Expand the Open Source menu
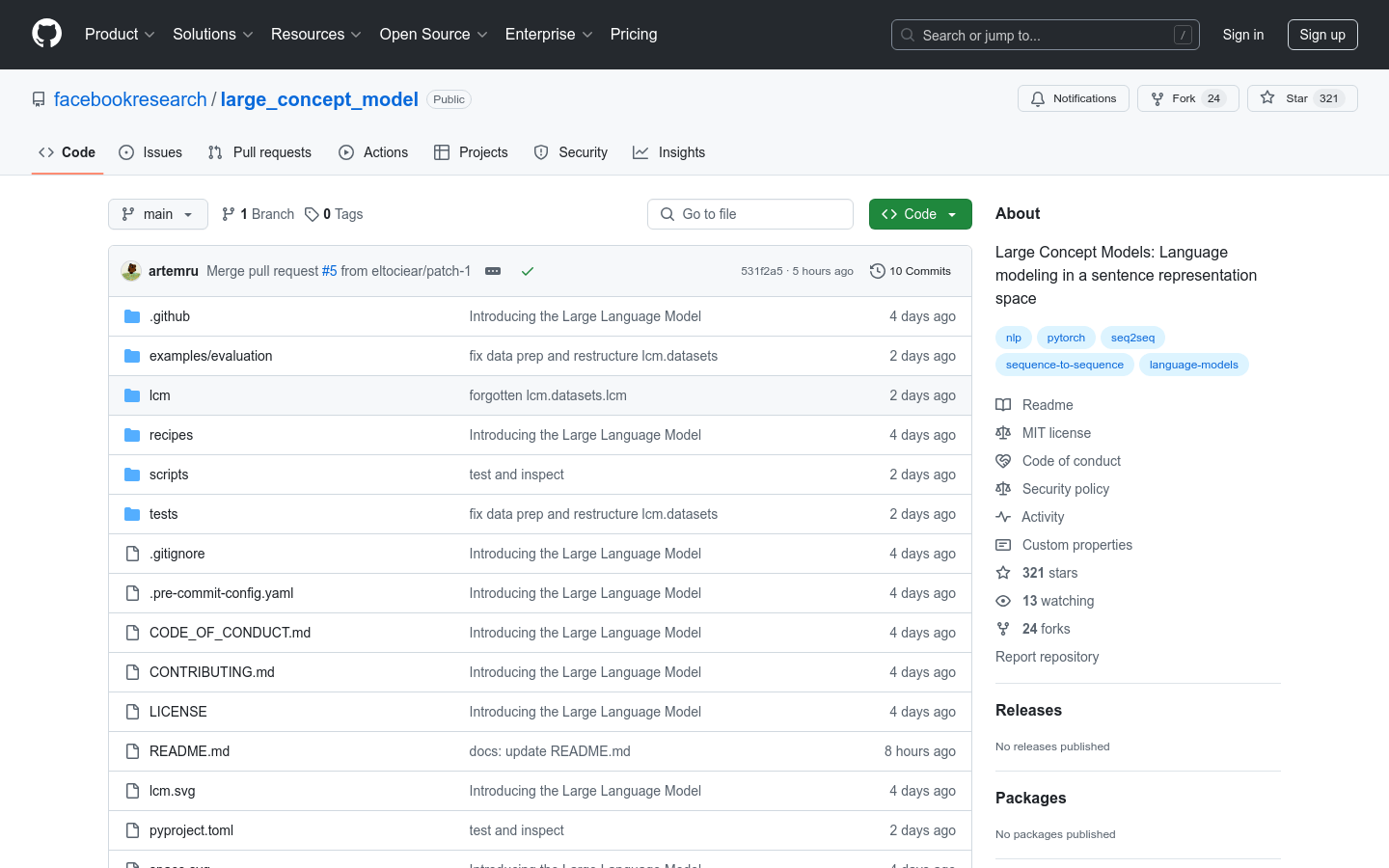 click(x=434, y=35)
